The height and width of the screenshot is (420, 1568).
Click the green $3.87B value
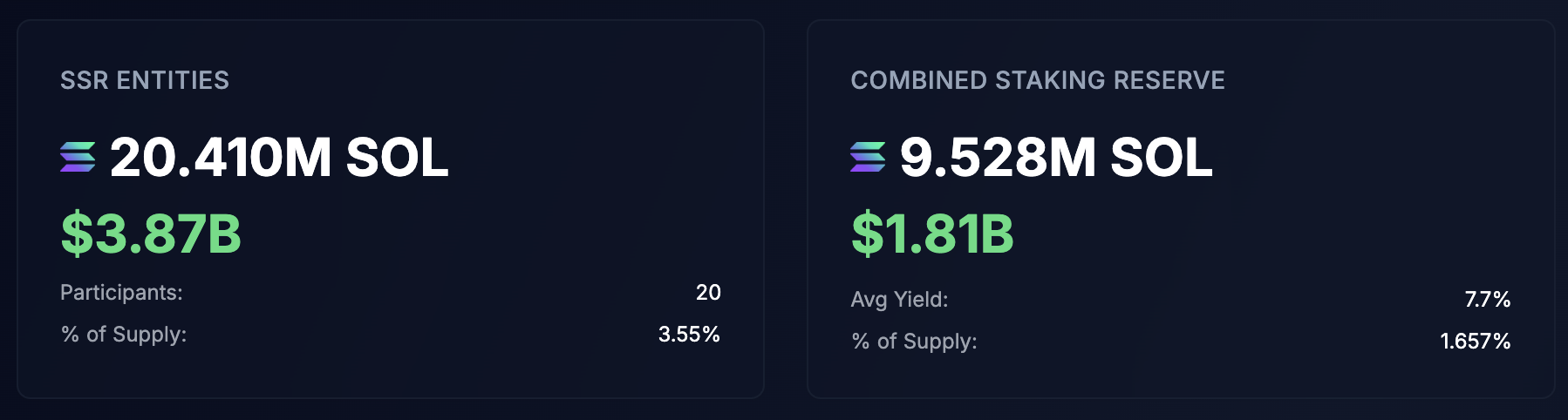151,234
